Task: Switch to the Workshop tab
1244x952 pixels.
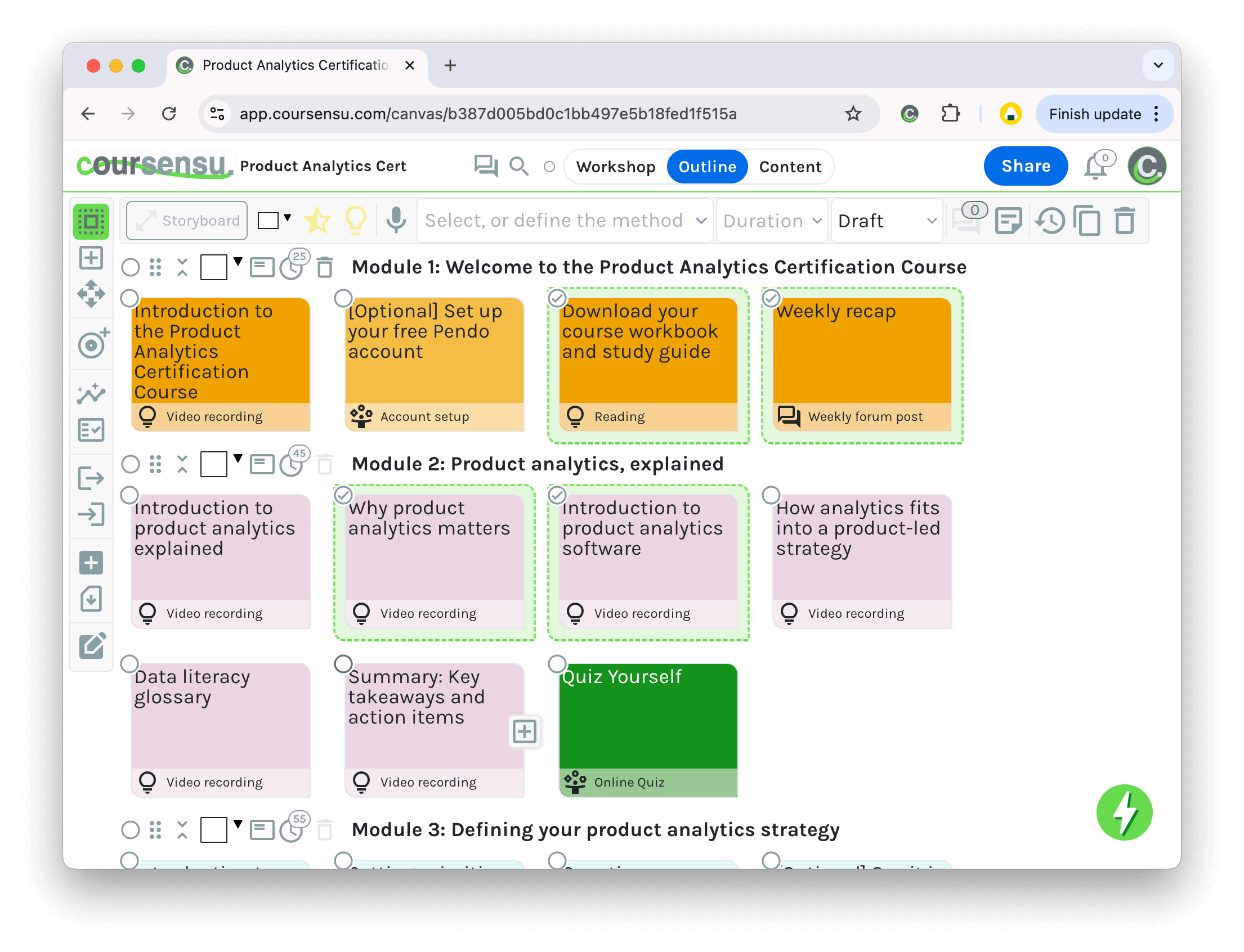Action: point(616,167)
